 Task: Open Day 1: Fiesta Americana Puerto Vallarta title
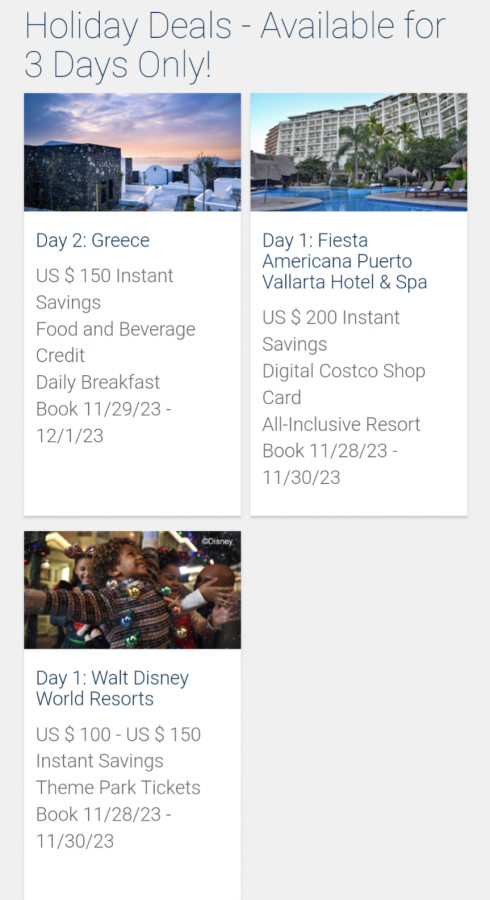(345, 261)
